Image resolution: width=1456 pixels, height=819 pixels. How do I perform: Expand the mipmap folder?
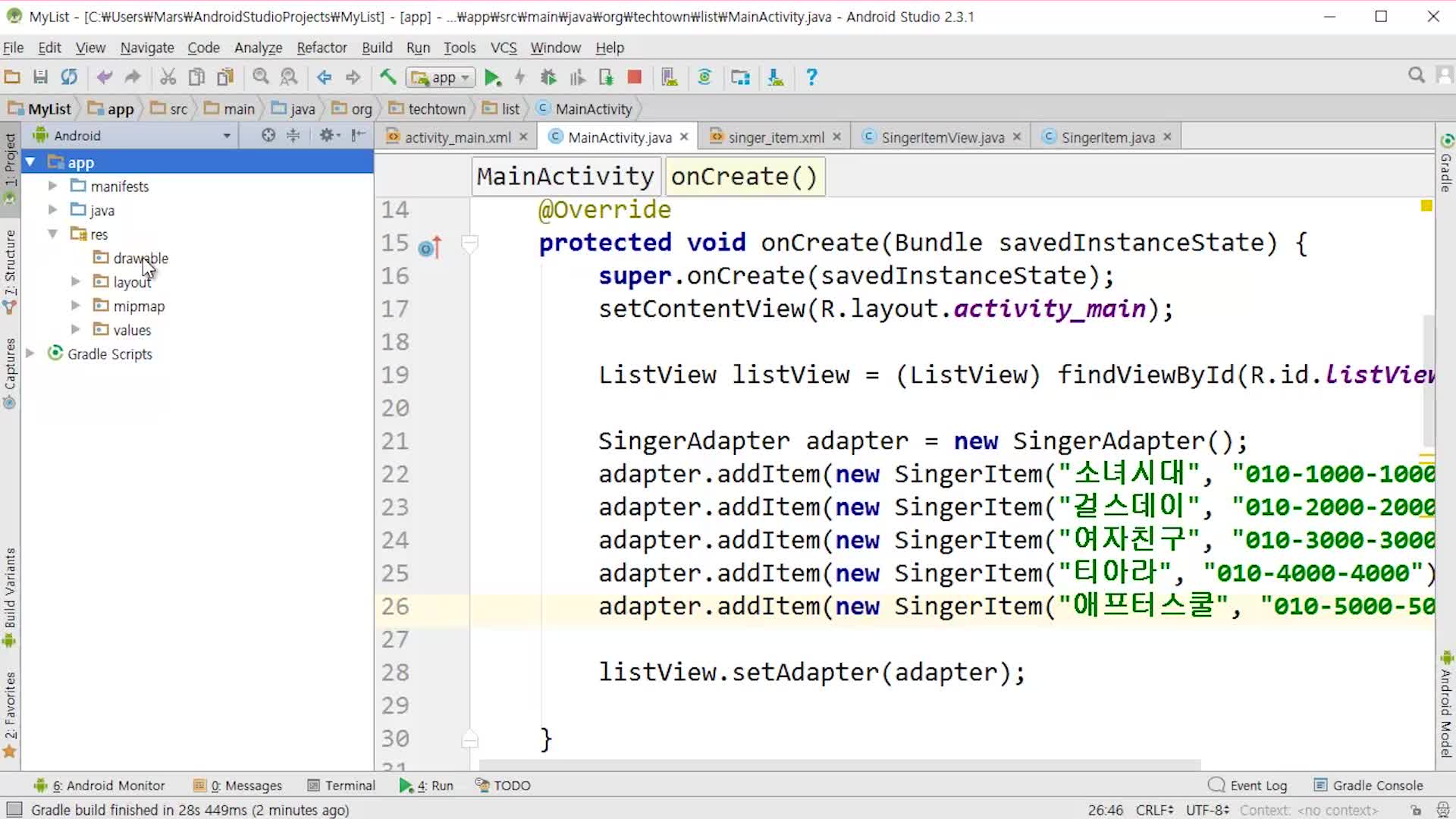75,306
